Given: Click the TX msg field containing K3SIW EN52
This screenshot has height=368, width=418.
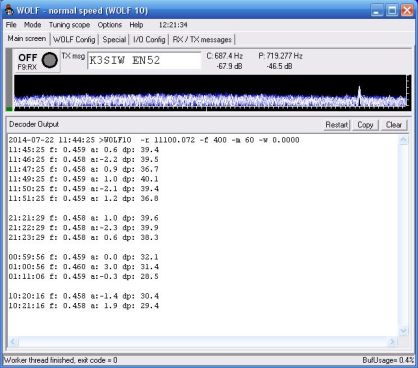Looking at the screenshot, I should pyautogui.click(x=144, y=60).
